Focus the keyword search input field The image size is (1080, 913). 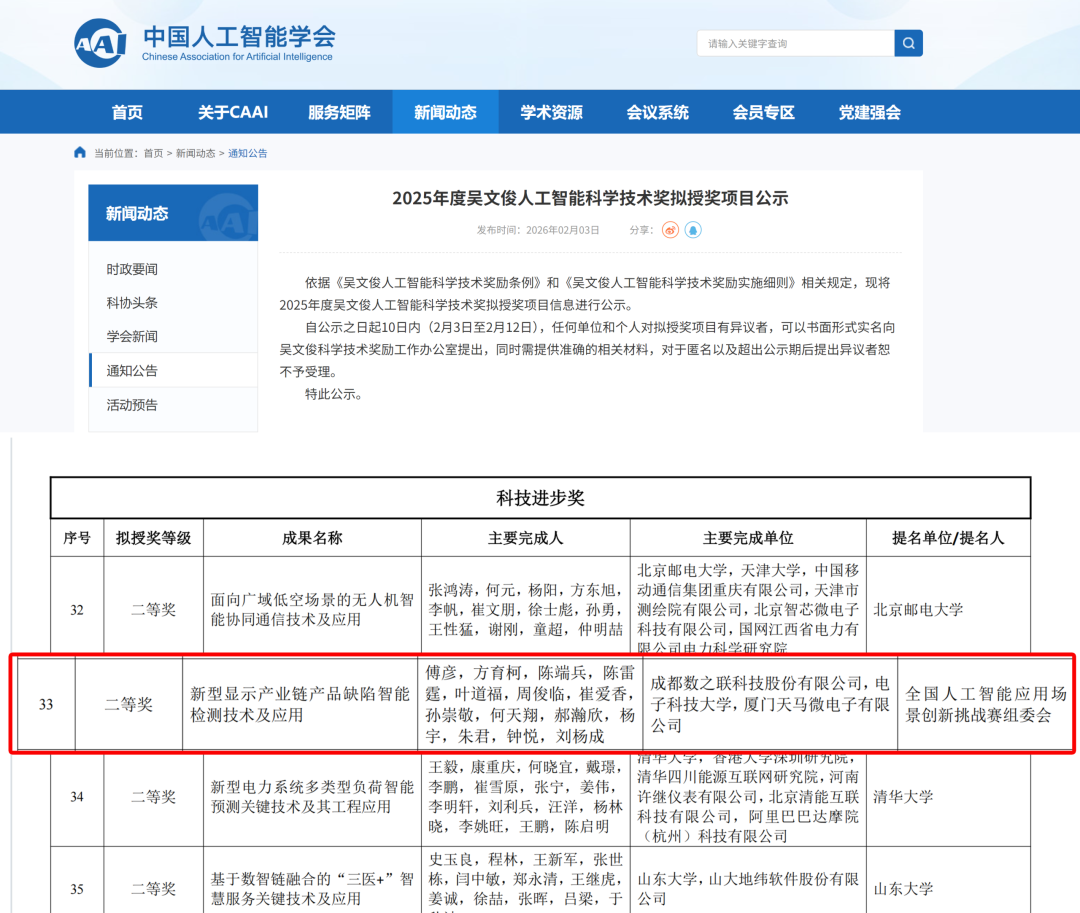(x=796, y=43)
